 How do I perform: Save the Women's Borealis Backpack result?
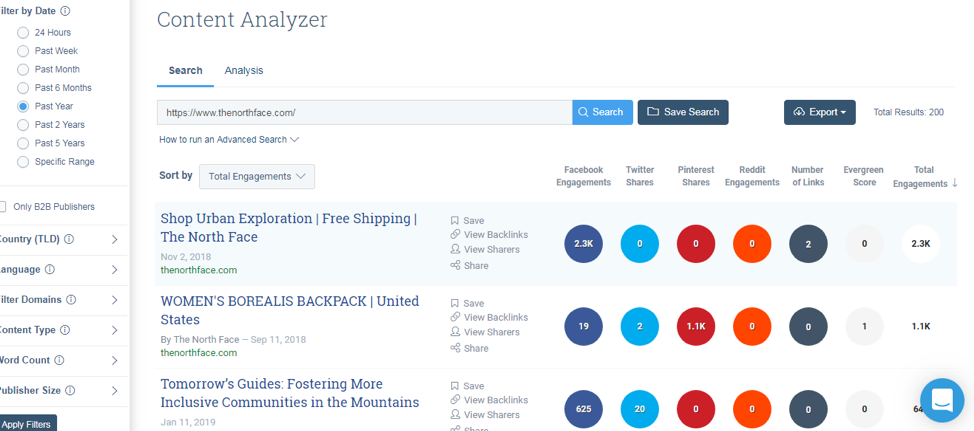coord(467,303)
